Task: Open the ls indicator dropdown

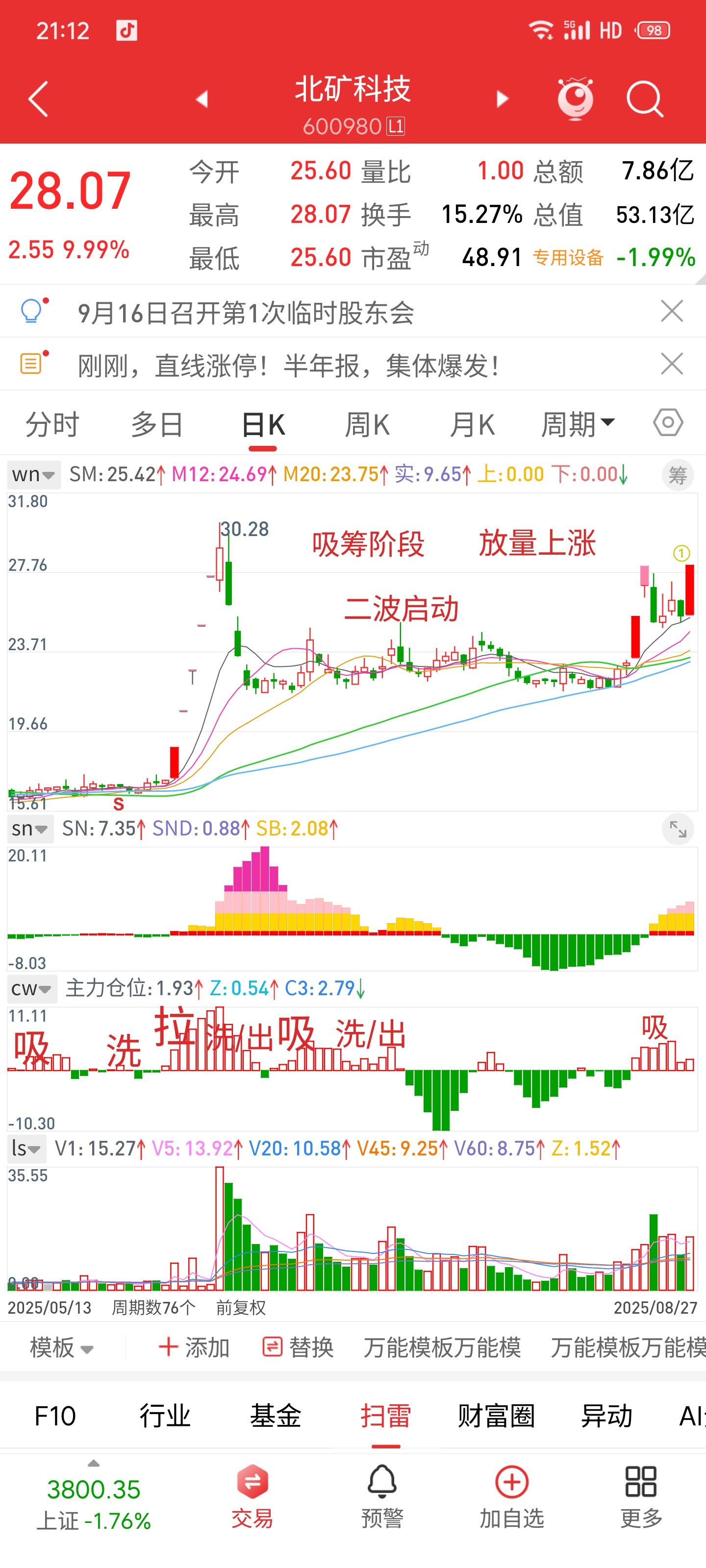Action: tap(27, 1149)
